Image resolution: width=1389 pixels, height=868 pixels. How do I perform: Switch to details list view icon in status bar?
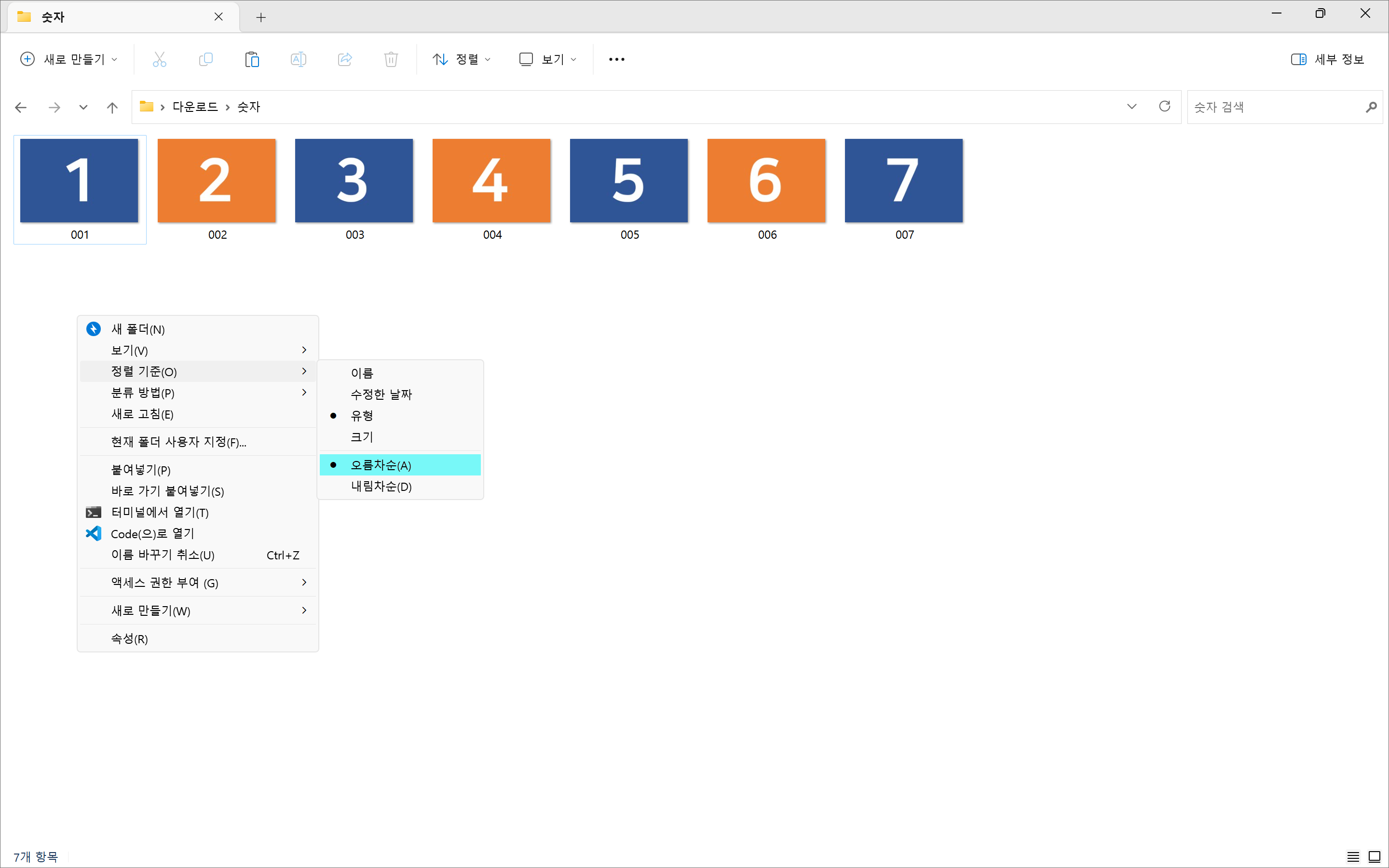[x=1353, y=856]
